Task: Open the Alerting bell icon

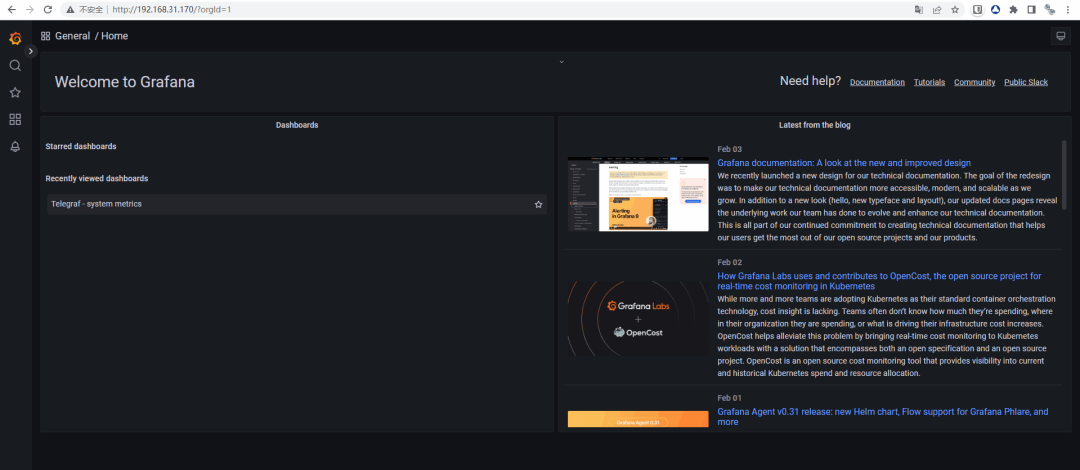Action: point(15,147)
